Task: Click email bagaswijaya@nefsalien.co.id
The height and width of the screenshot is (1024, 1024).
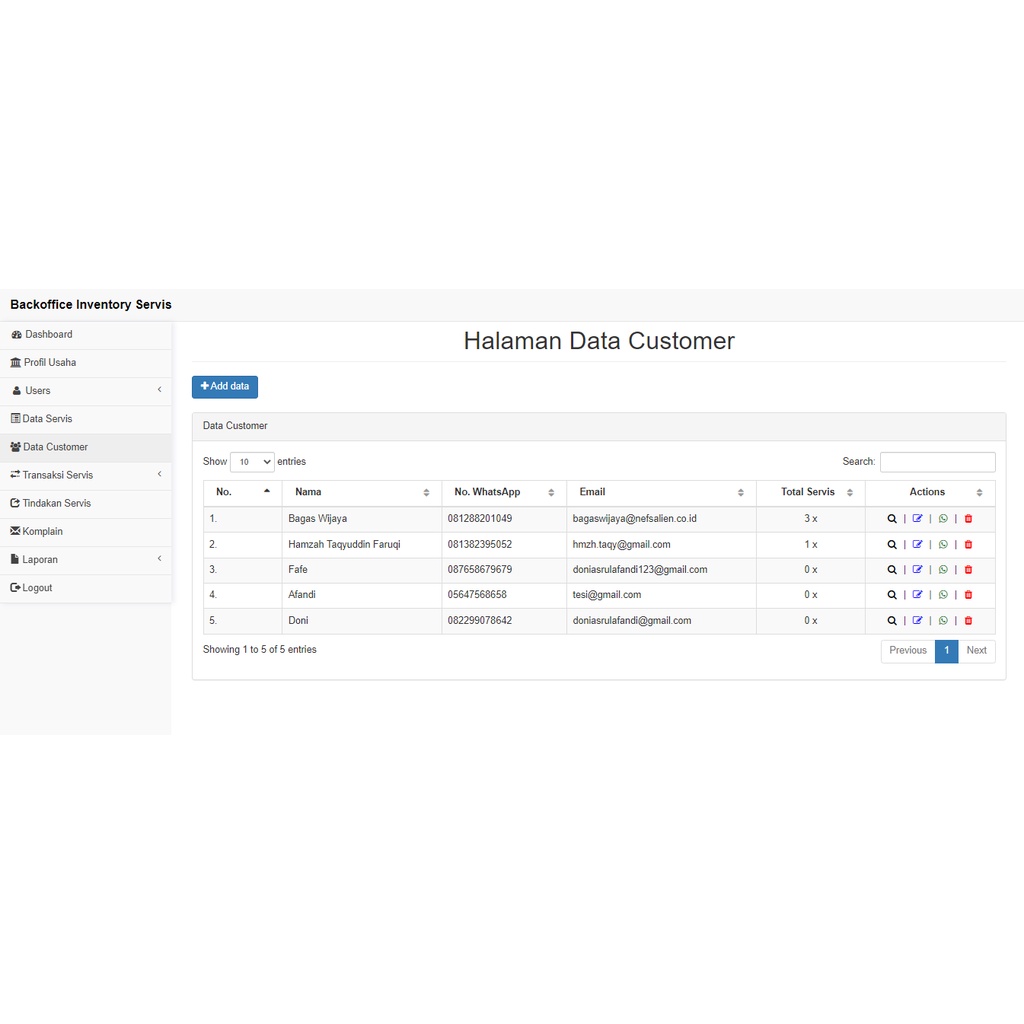Action: click(x=635, y=519)
